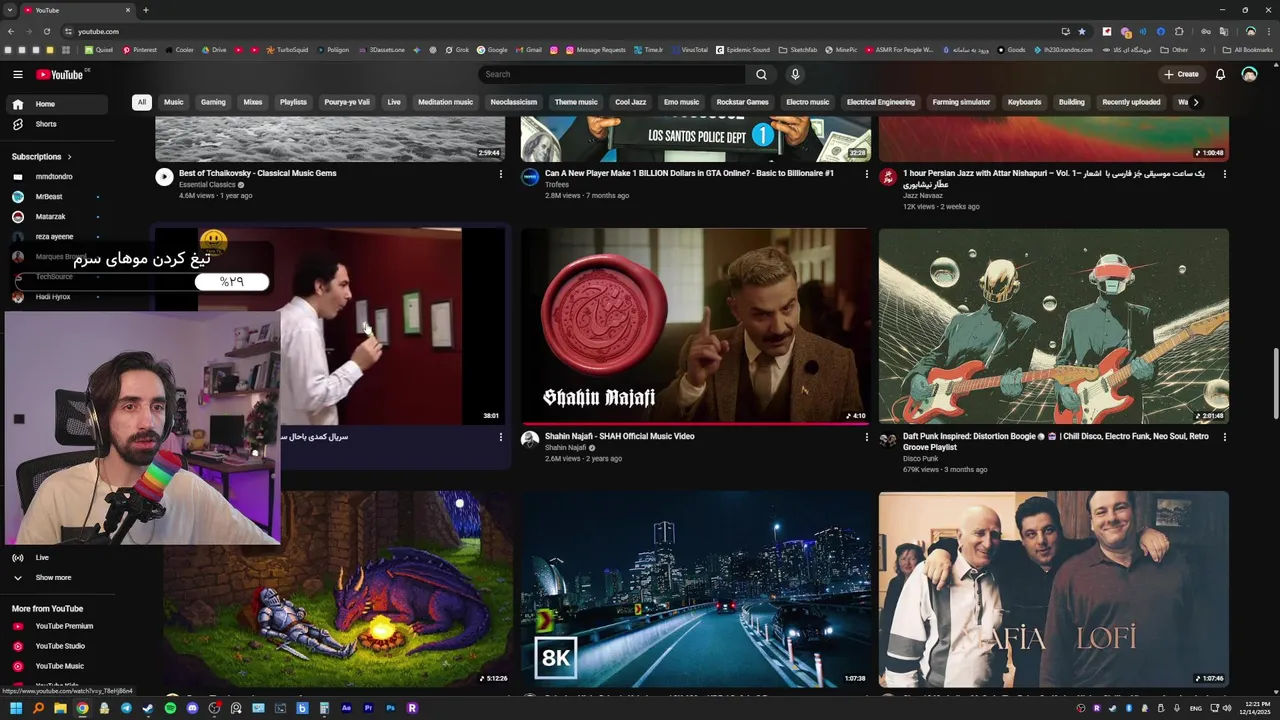The height and width of the screenshot is (720, 1280).
Task: Select the Cool Jazz filter chip
Action: [630, 102]
